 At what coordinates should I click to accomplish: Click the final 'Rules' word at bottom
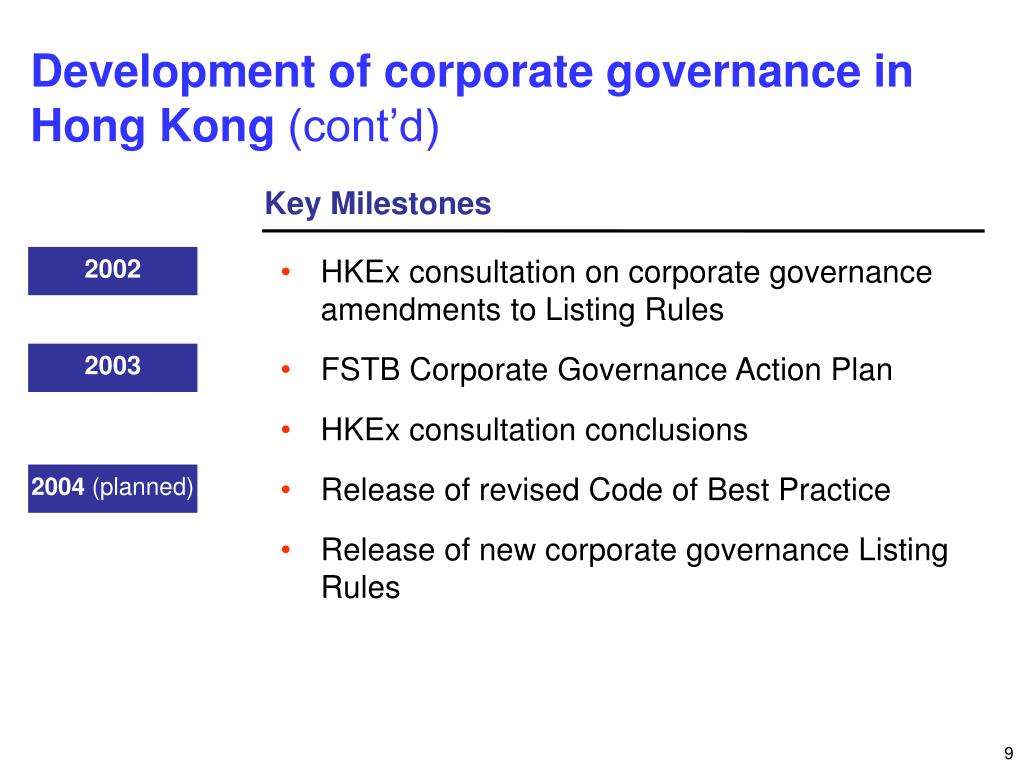point(360,587)
